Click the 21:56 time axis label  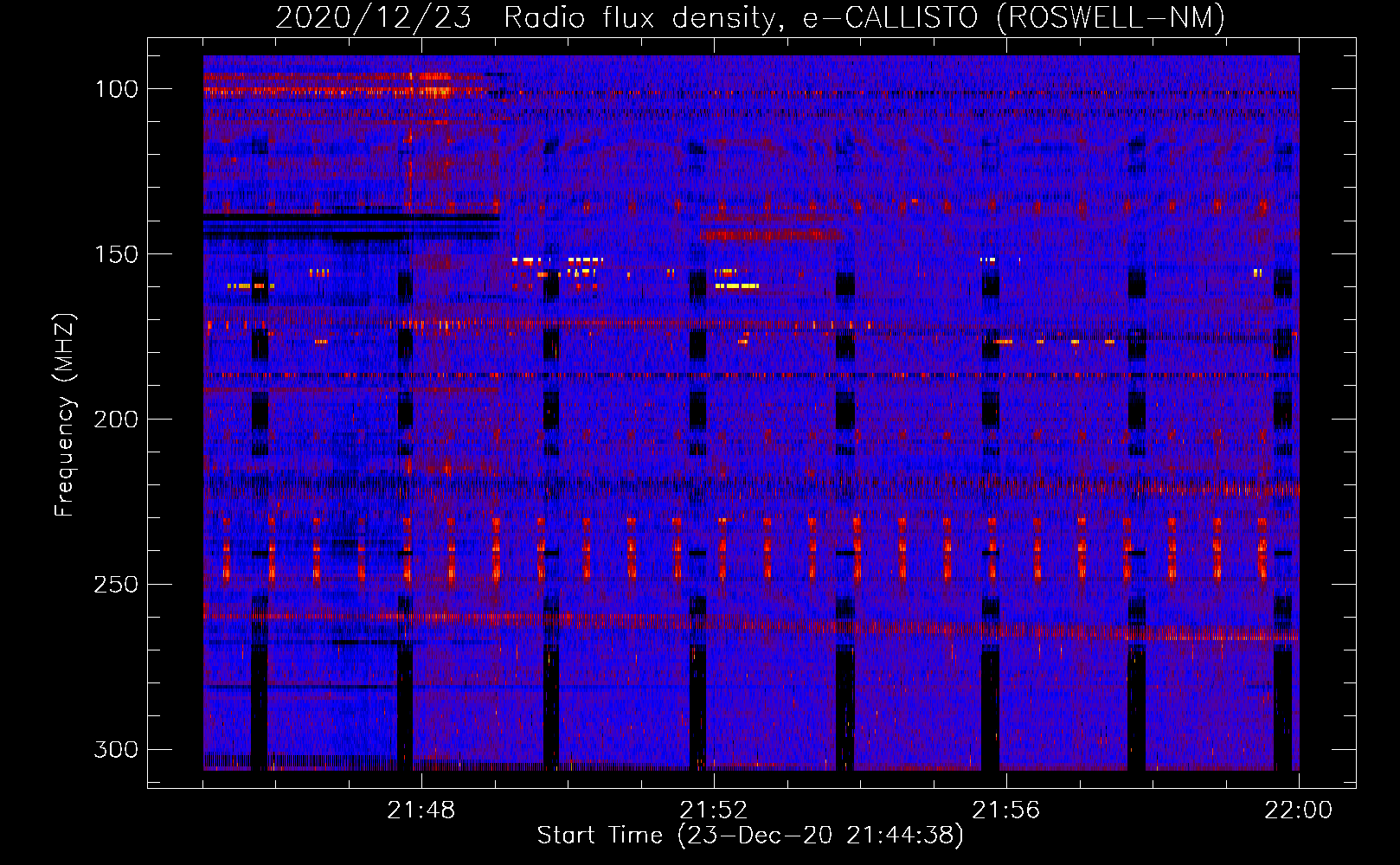[x=1005, y=811]
